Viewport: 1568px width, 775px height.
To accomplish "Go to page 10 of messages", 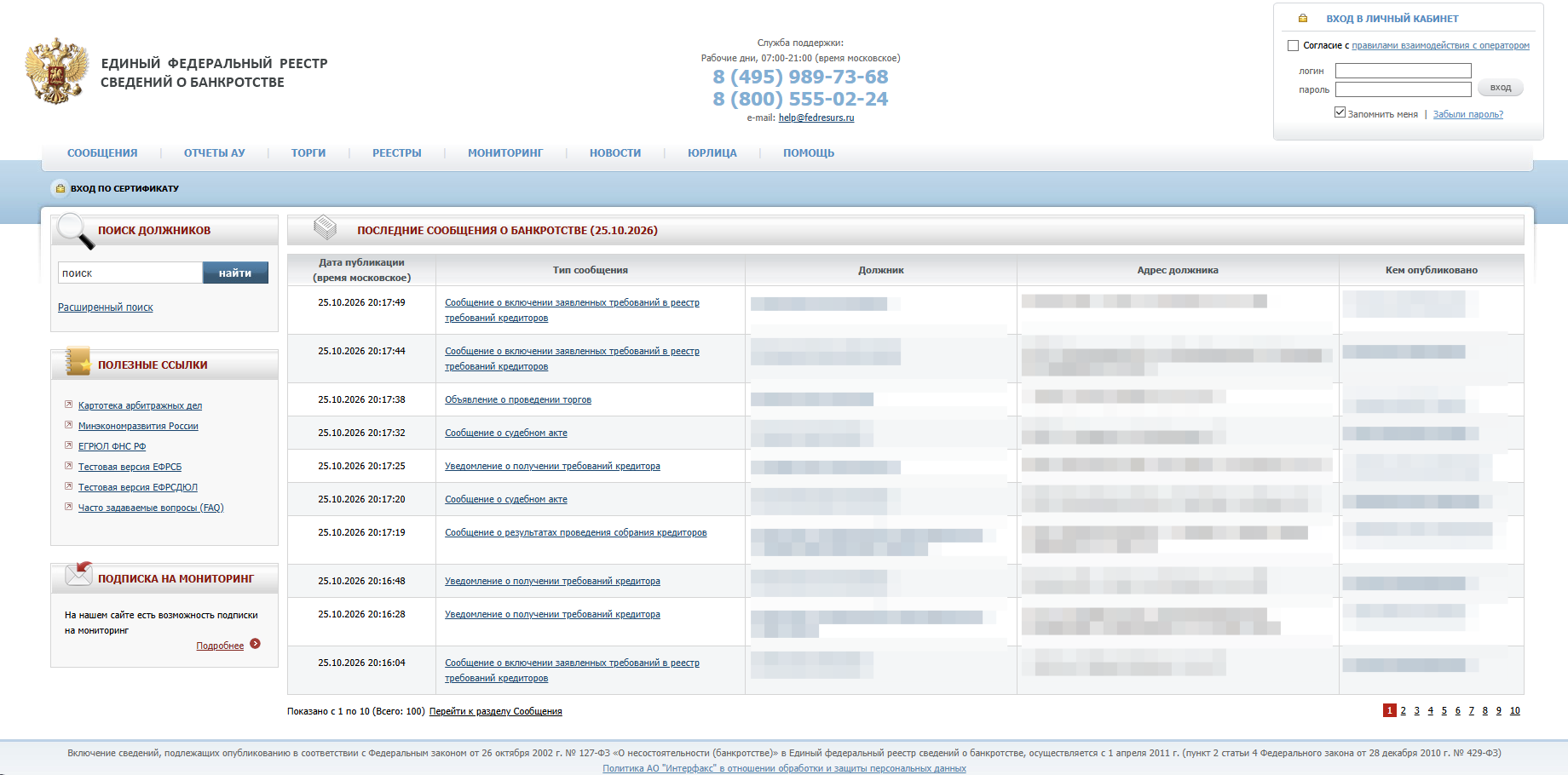I will pos(1515,710).
